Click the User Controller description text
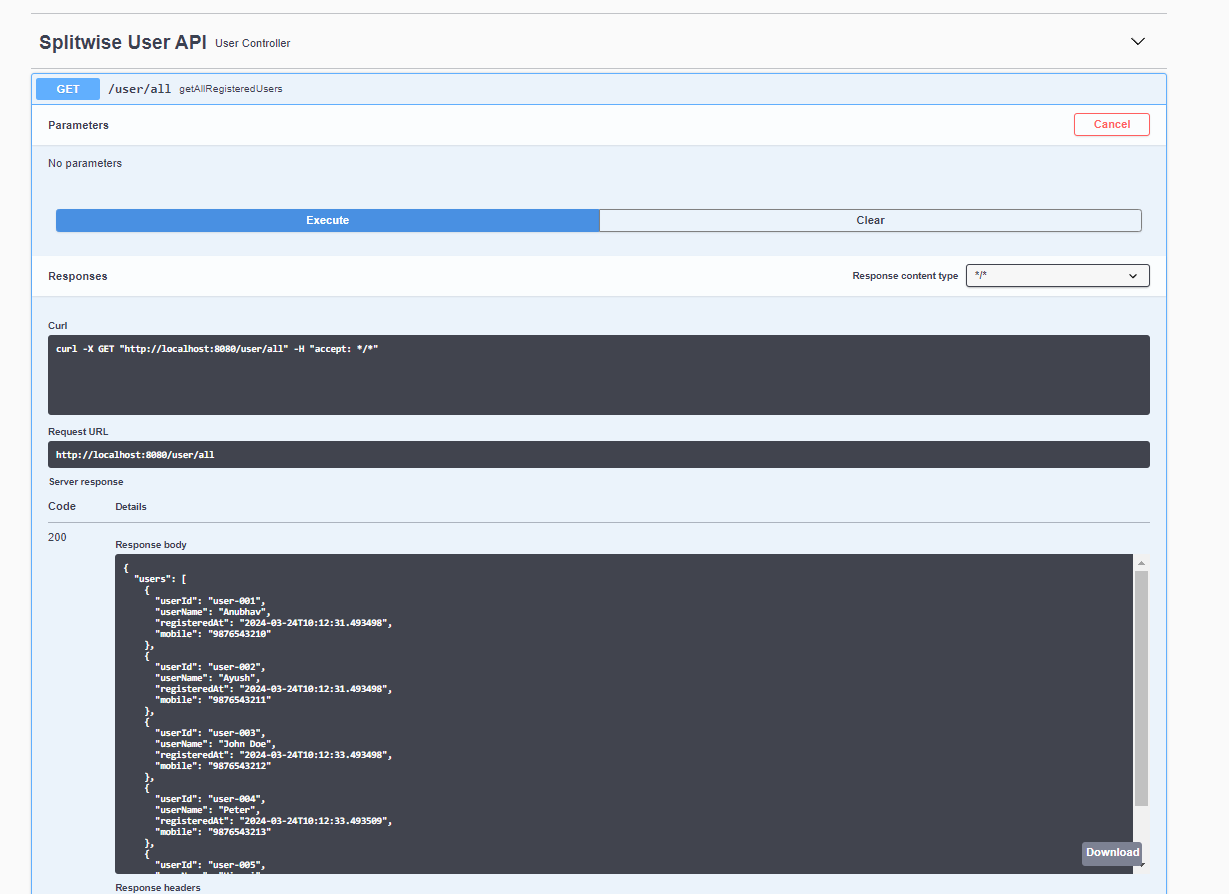 (253, 43)
